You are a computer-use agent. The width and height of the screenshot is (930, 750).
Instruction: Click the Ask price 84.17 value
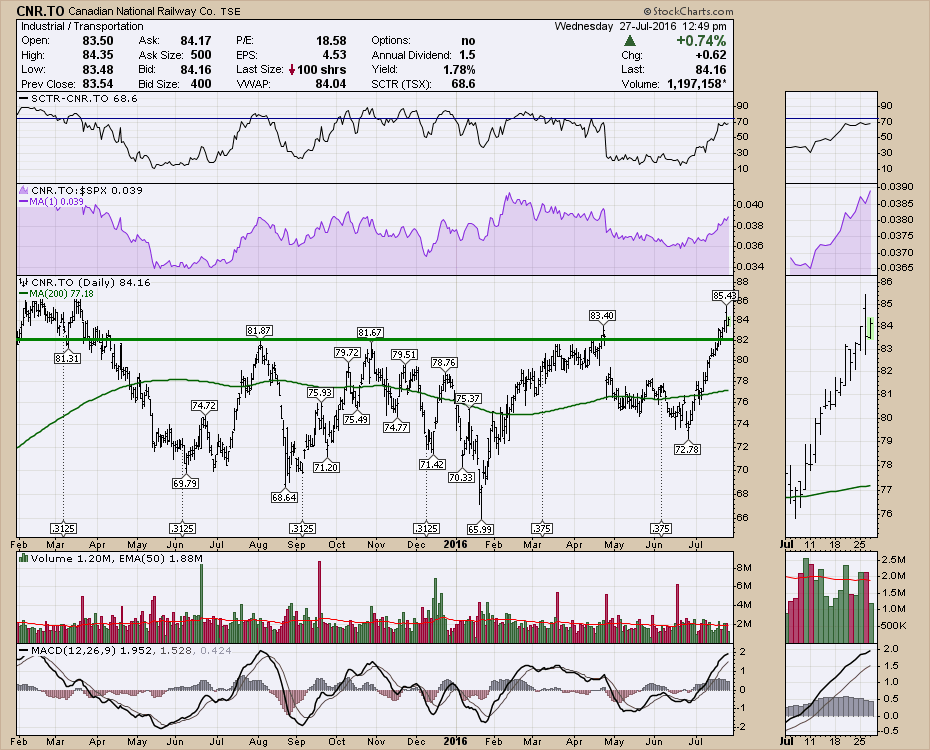pos(195,40)
